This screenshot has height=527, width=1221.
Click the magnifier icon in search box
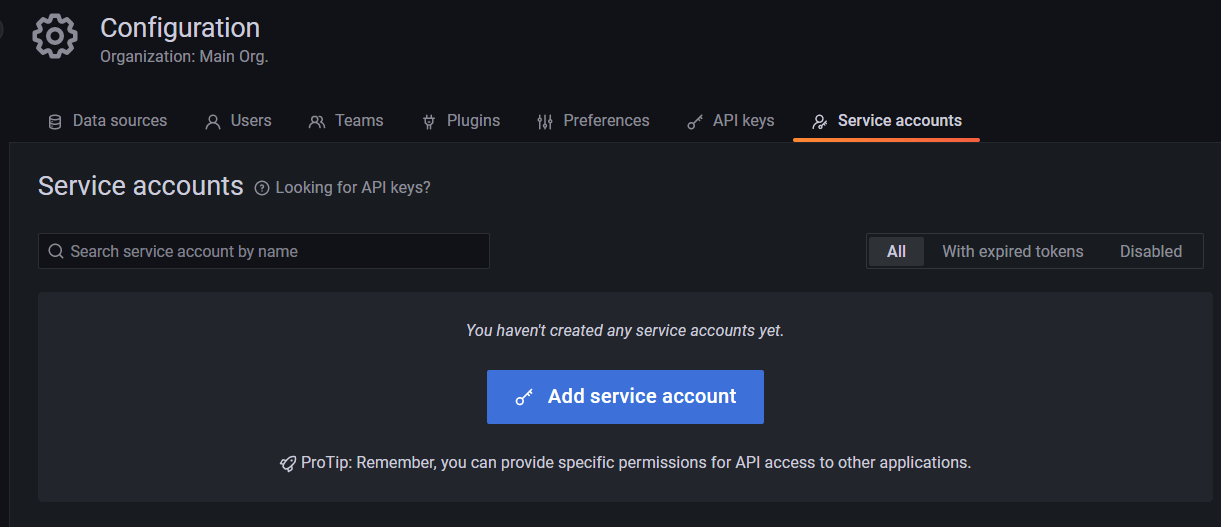pyautogui.click(x=56, y=251)
